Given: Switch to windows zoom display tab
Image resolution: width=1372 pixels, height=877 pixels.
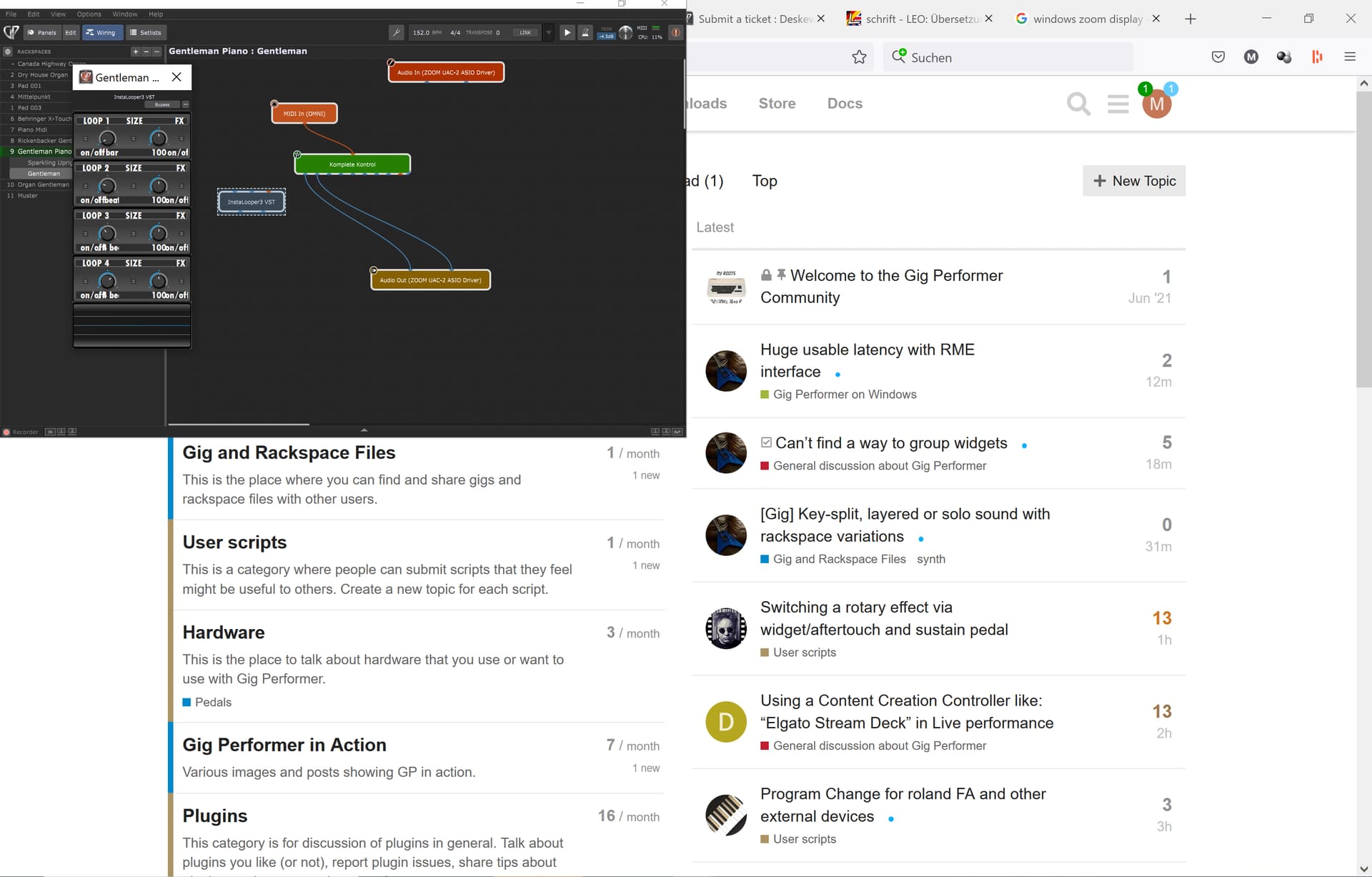Looking at the screenshot, I should click(1088, 19).
